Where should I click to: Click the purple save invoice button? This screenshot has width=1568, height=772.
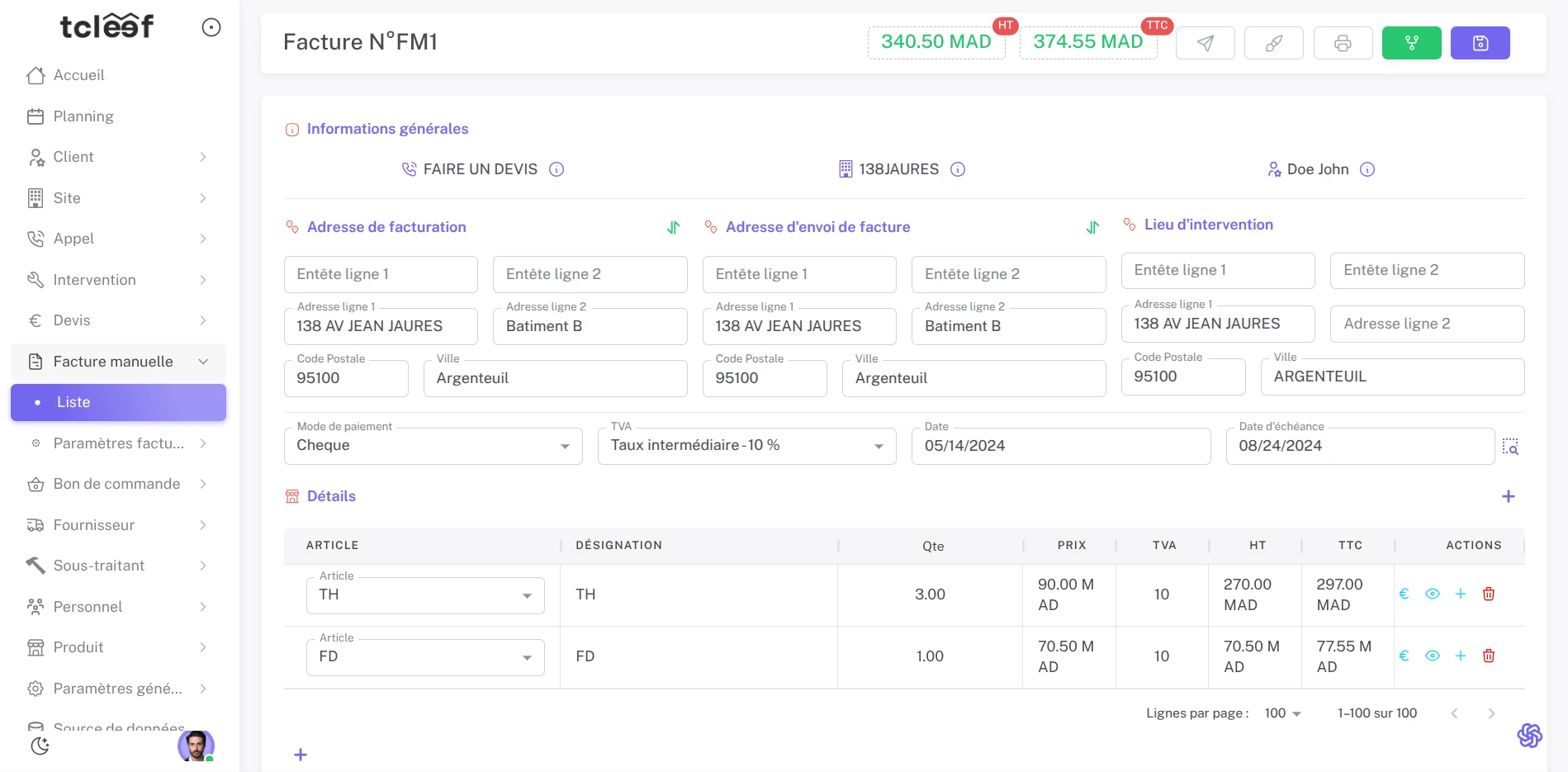1480,43
